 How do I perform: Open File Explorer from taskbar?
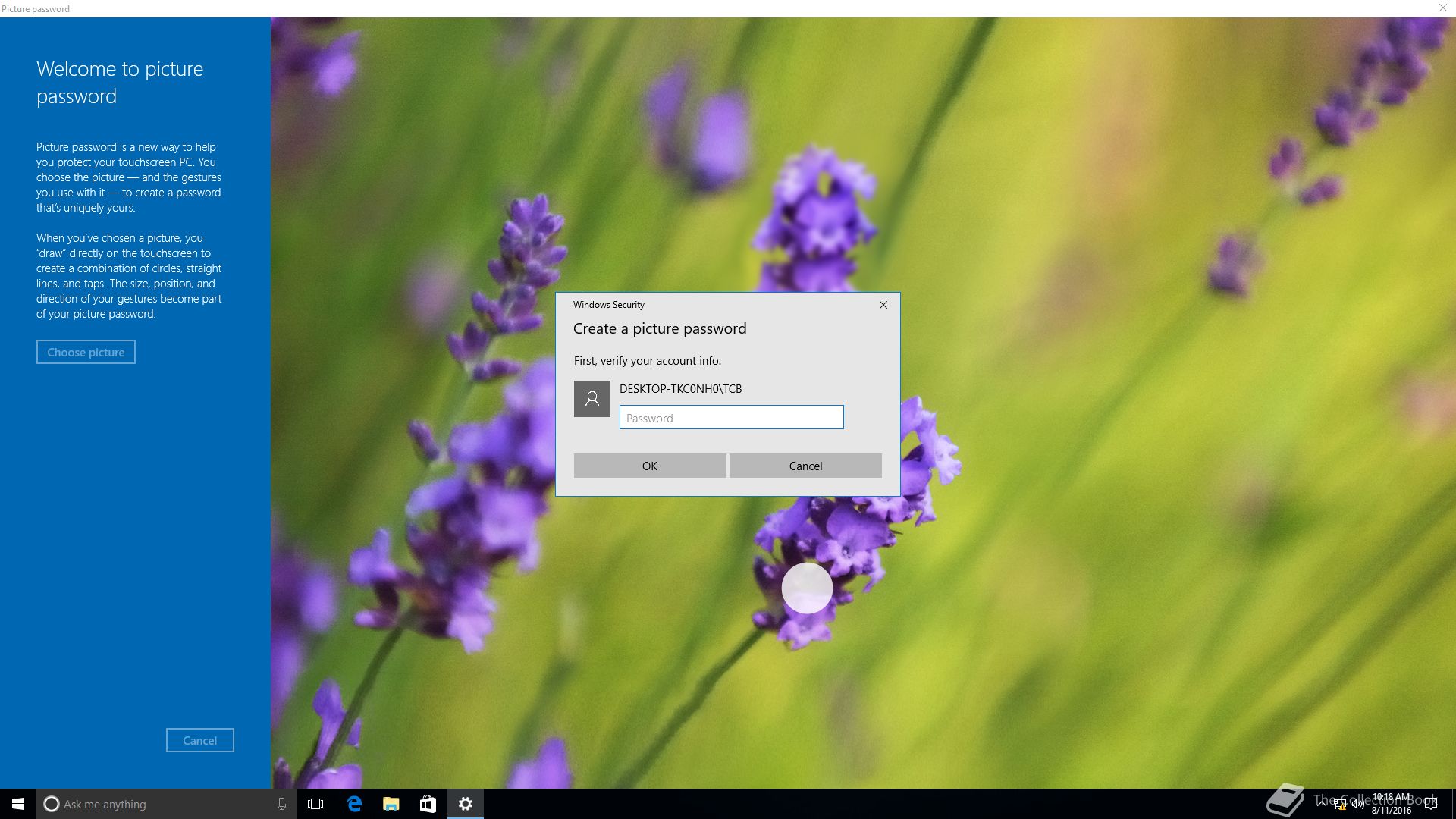pos(391,804)
